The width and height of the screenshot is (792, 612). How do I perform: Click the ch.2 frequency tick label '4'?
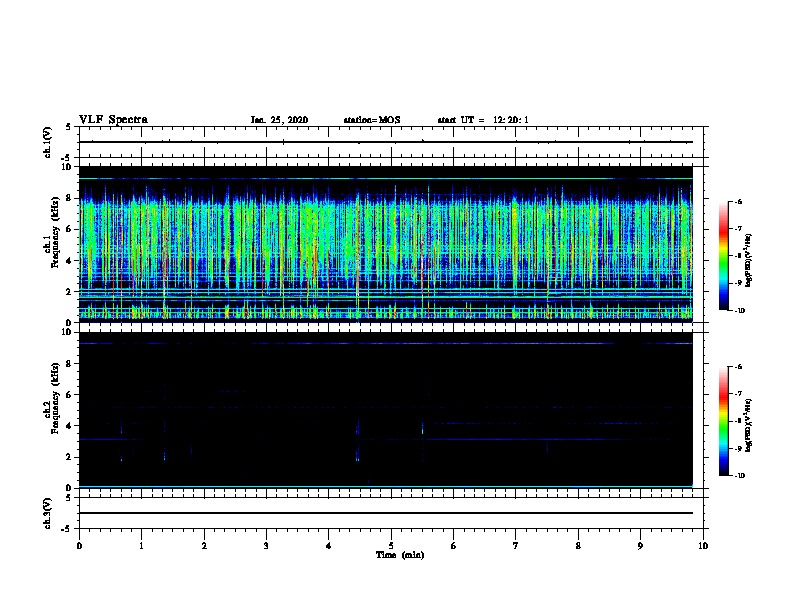click(69, 426)
